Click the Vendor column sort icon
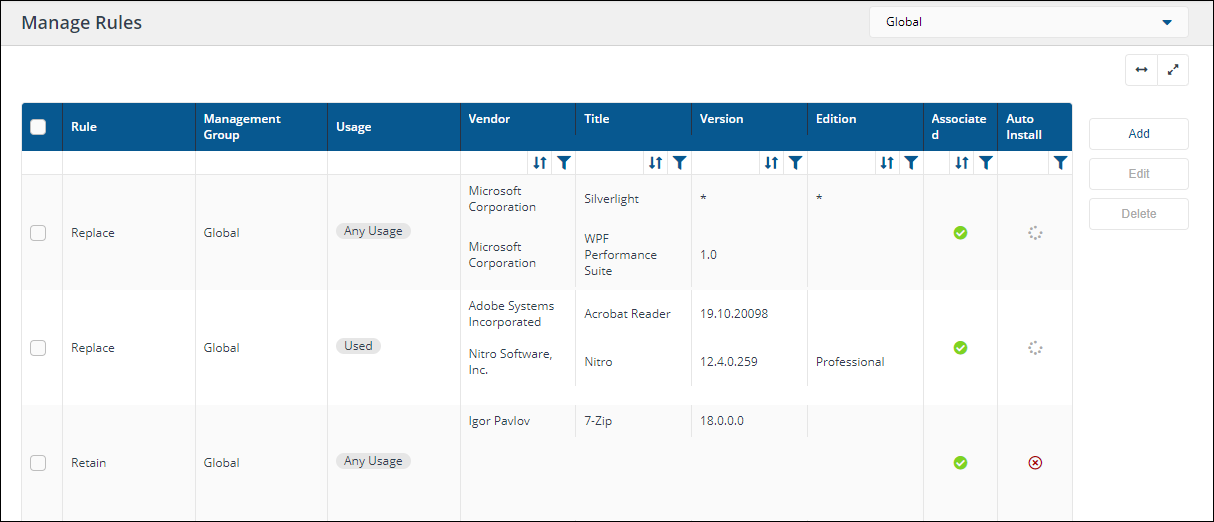1214x522 pixels. [540, 163]
